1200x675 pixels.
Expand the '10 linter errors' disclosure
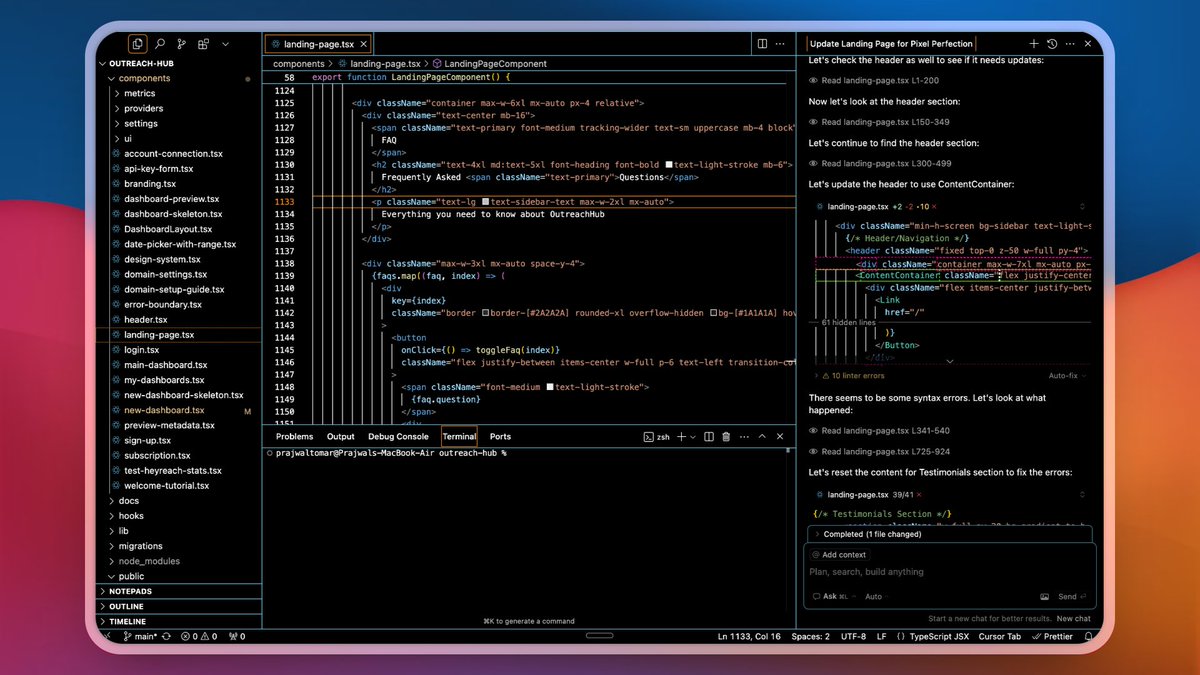(x=851, y=376)
